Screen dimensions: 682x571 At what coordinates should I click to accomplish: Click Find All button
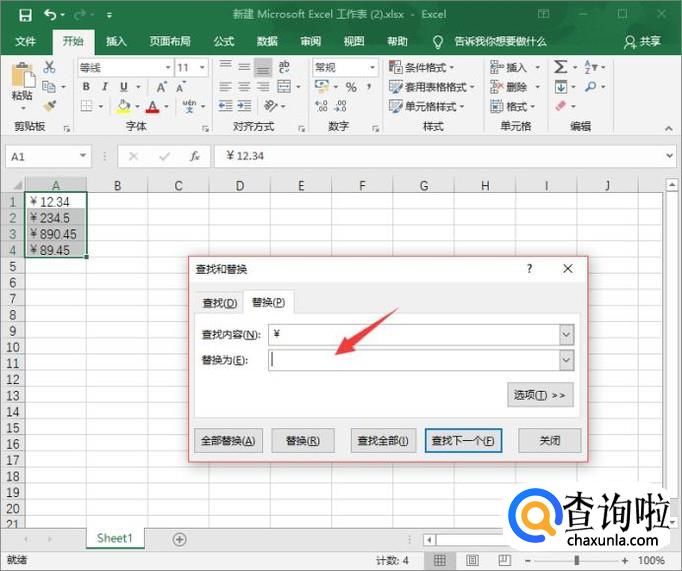[x=383, y=441]
